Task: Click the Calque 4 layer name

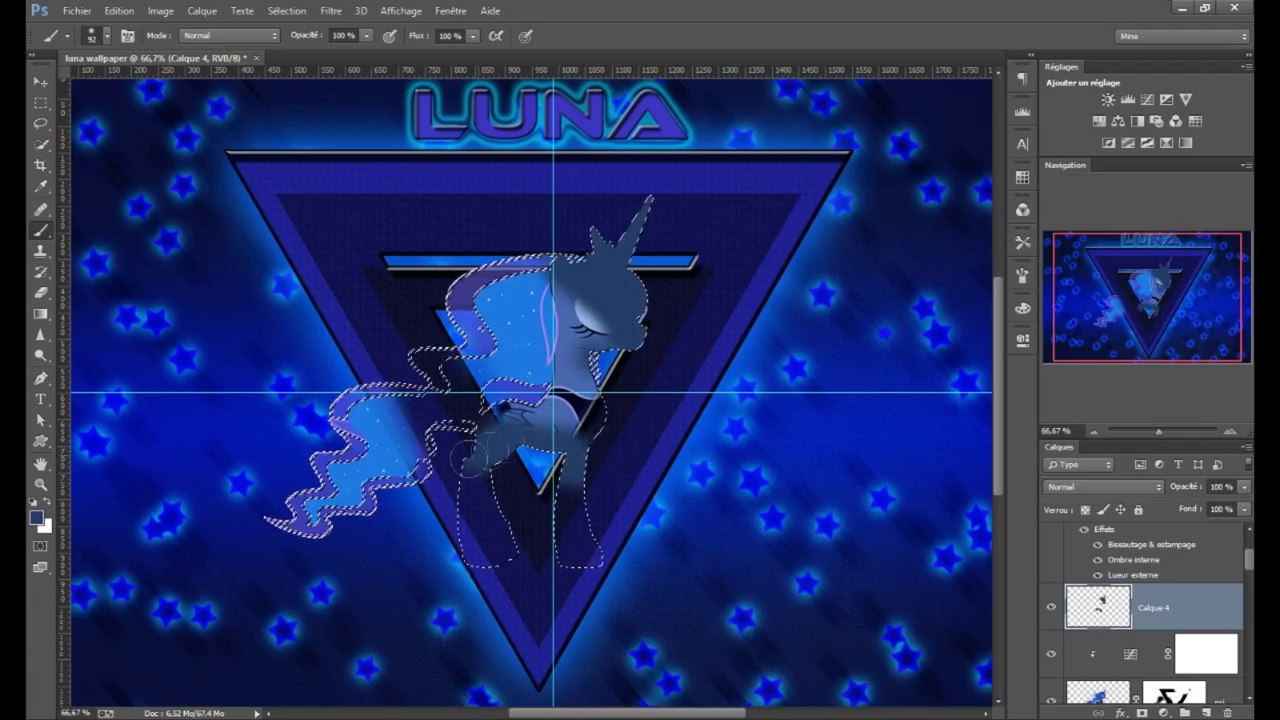Action: [x=1153, y=608]
